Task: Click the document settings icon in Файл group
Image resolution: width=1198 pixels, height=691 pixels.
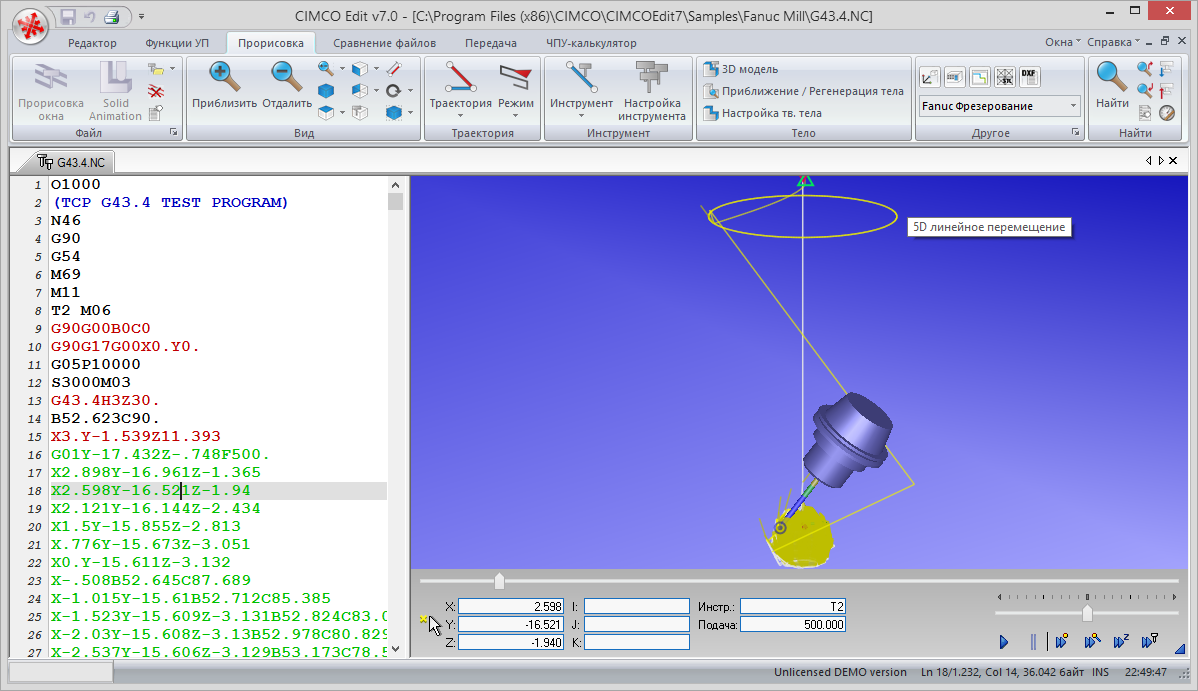Action: (x=156, y=114)
